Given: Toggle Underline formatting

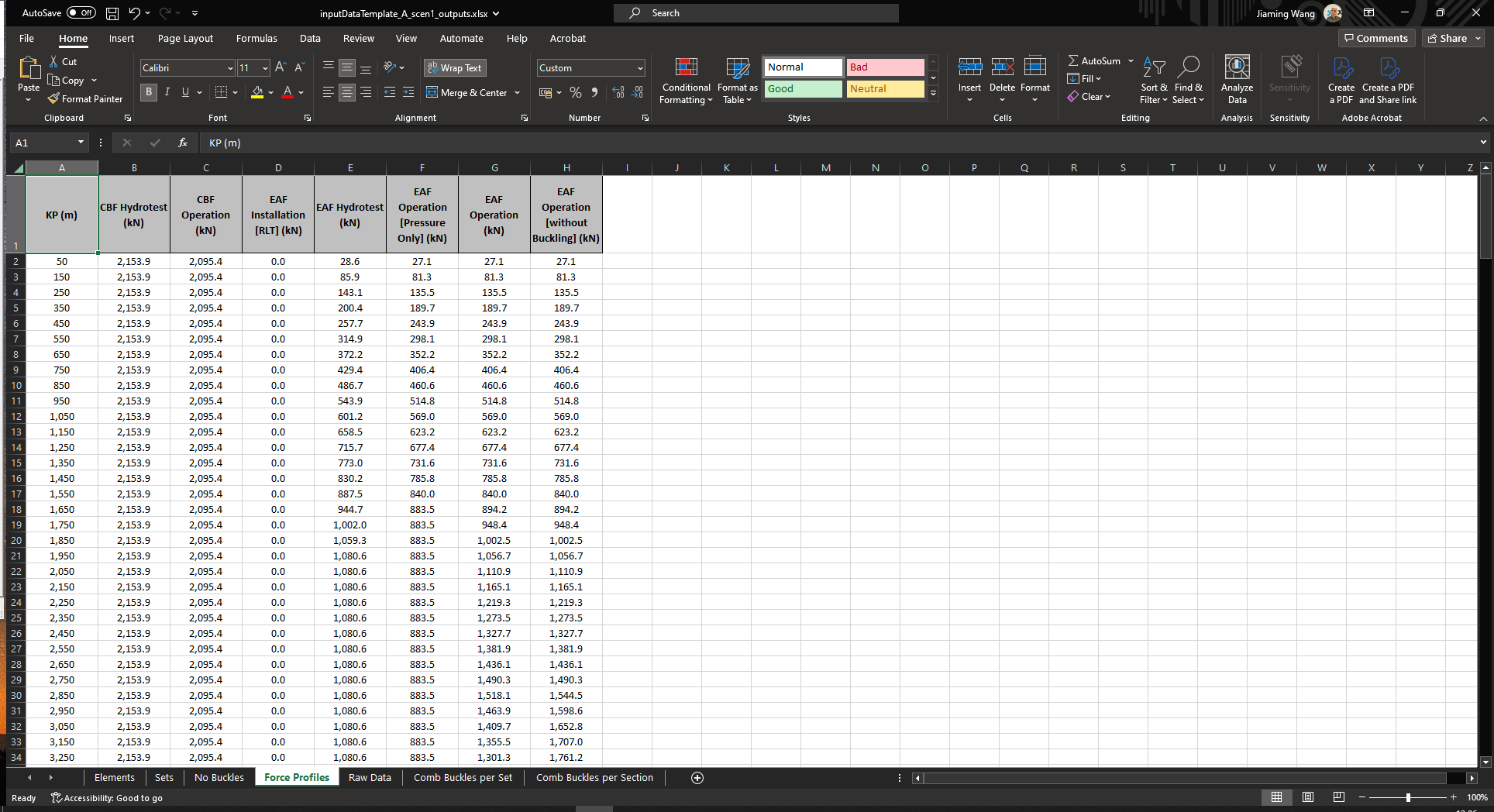Looking at the screenshot, I should pyautogui.click(x=185, y=92).
